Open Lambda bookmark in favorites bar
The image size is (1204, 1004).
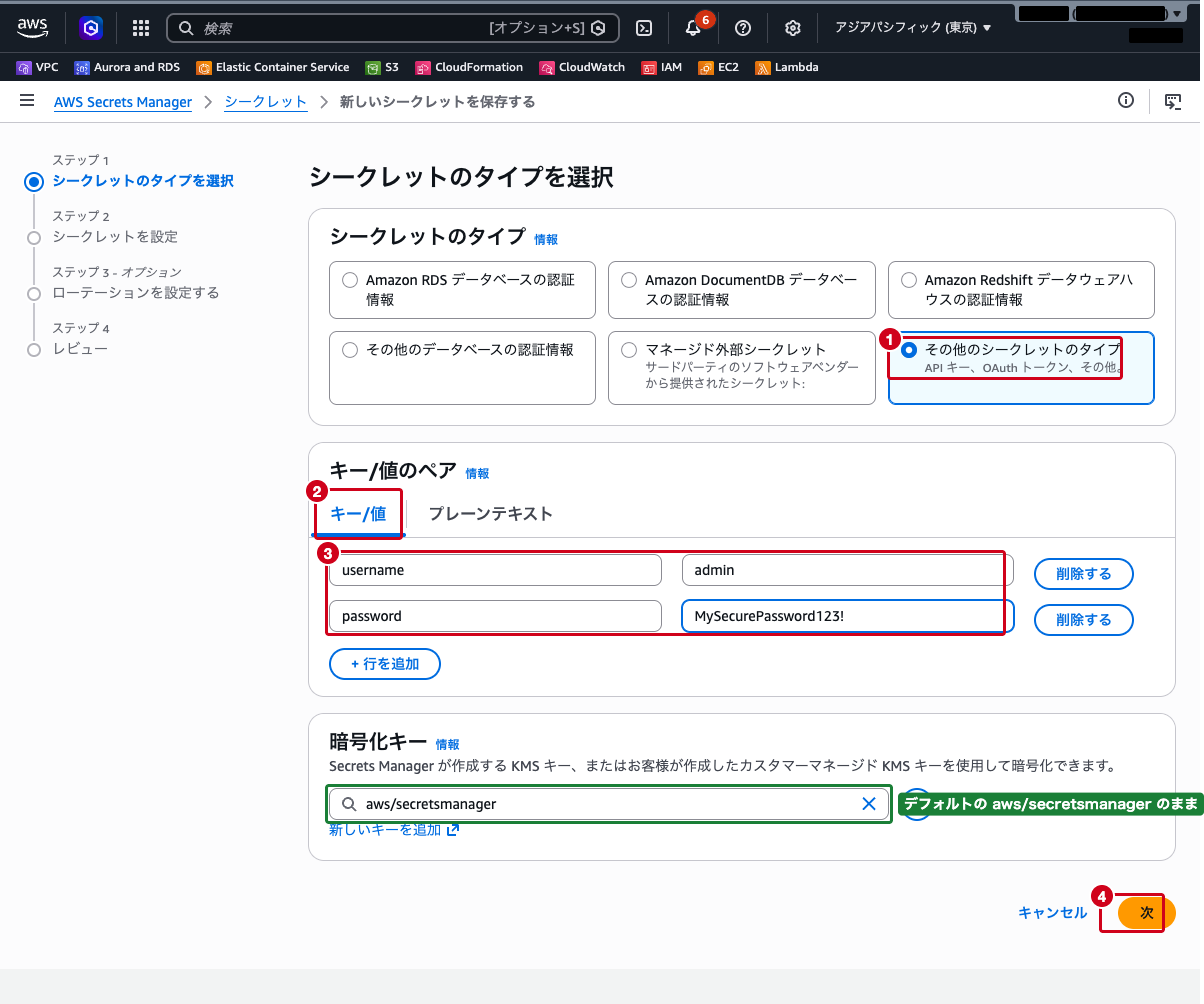coord(787,67)
